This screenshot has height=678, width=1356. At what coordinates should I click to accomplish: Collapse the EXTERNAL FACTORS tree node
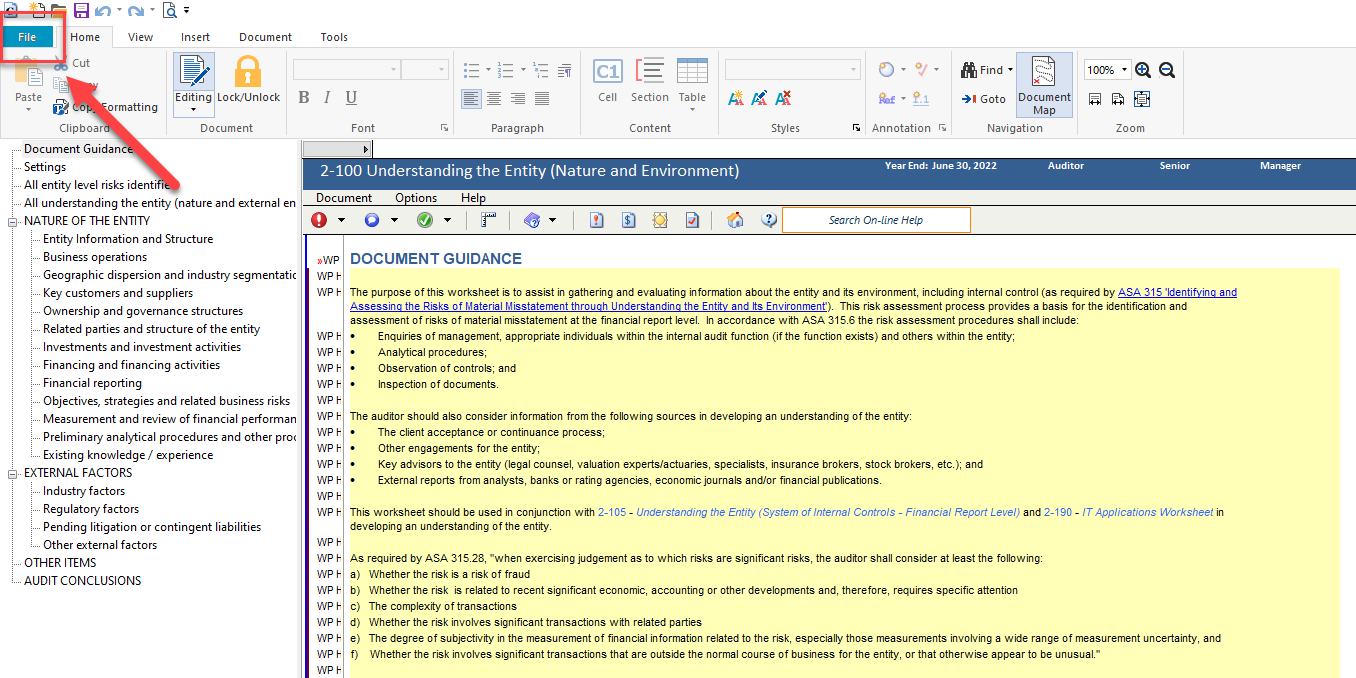tap(13, 473)
